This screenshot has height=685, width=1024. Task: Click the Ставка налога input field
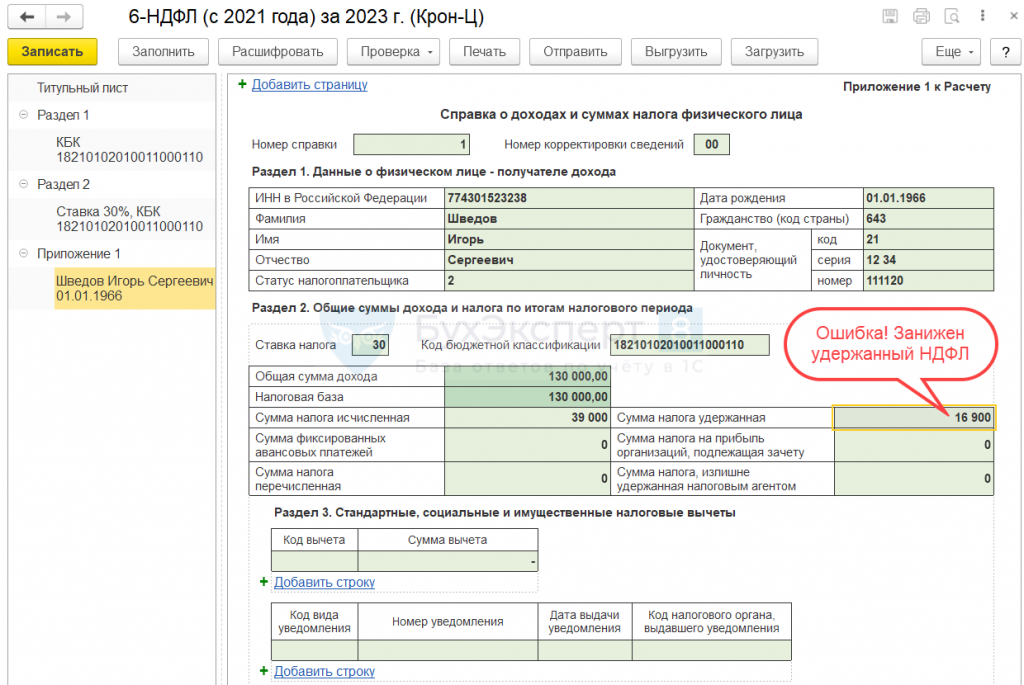[x=370, y=346]
